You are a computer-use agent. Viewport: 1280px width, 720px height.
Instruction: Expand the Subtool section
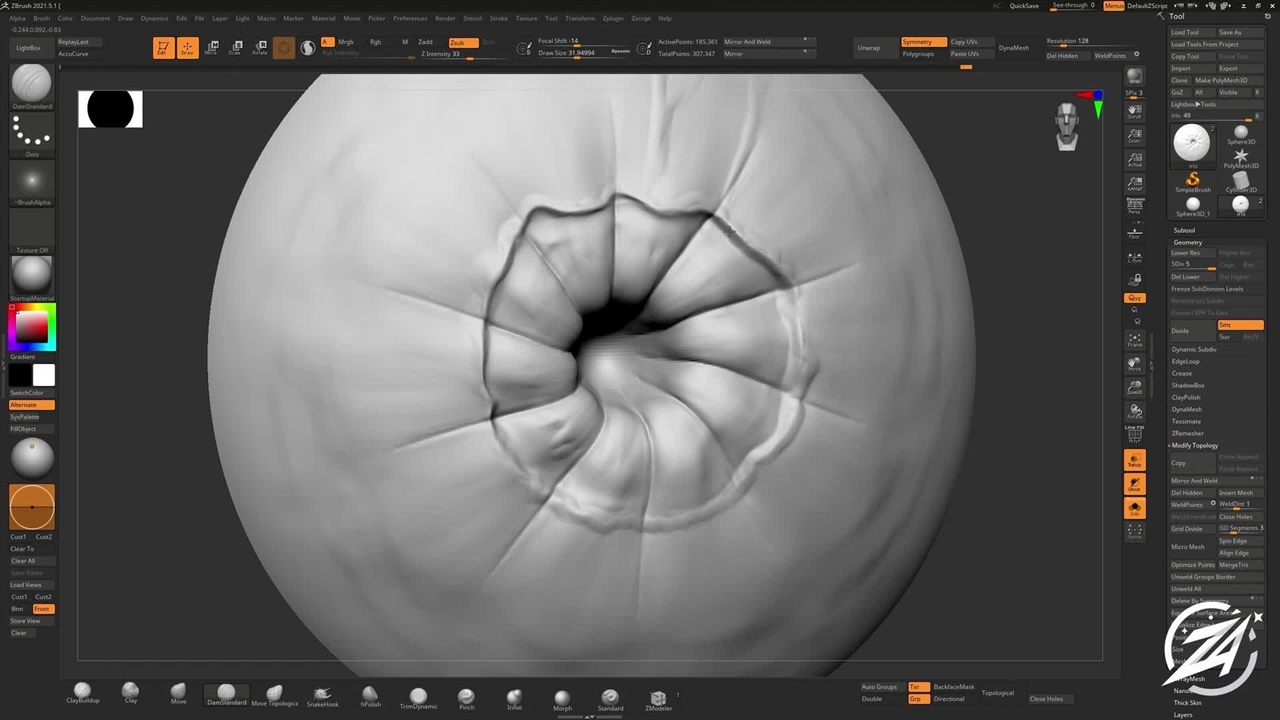click(x=1184, y=230)
